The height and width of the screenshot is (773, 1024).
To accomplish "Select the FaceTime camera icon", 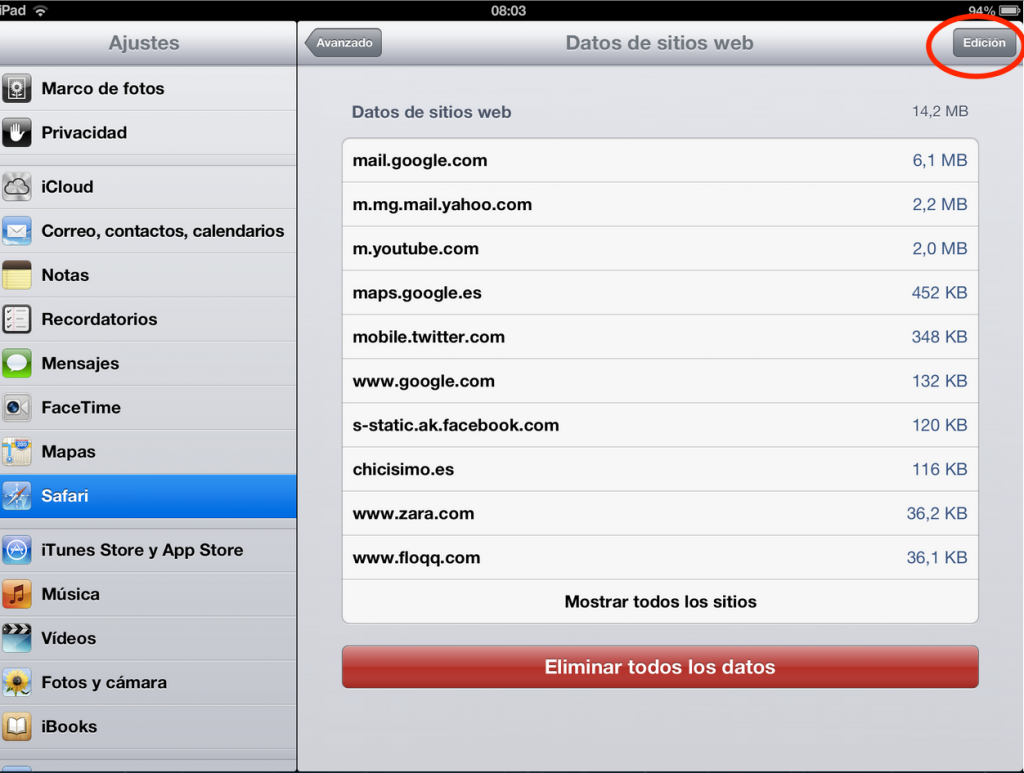I will (x=16, y=407).
